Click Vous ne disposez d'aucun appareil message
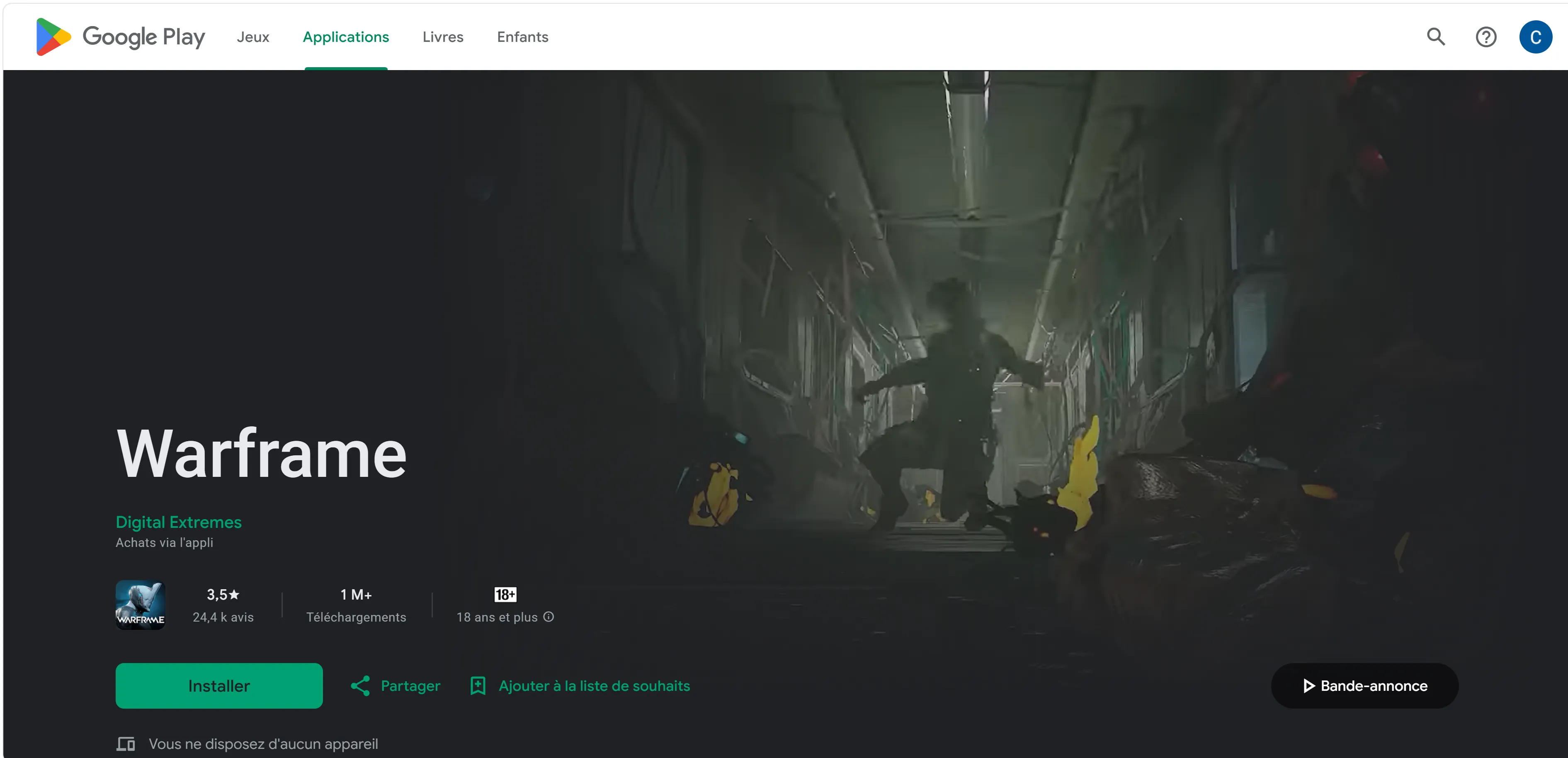This screenshot has height=758, width=1568. click(263, 744)
